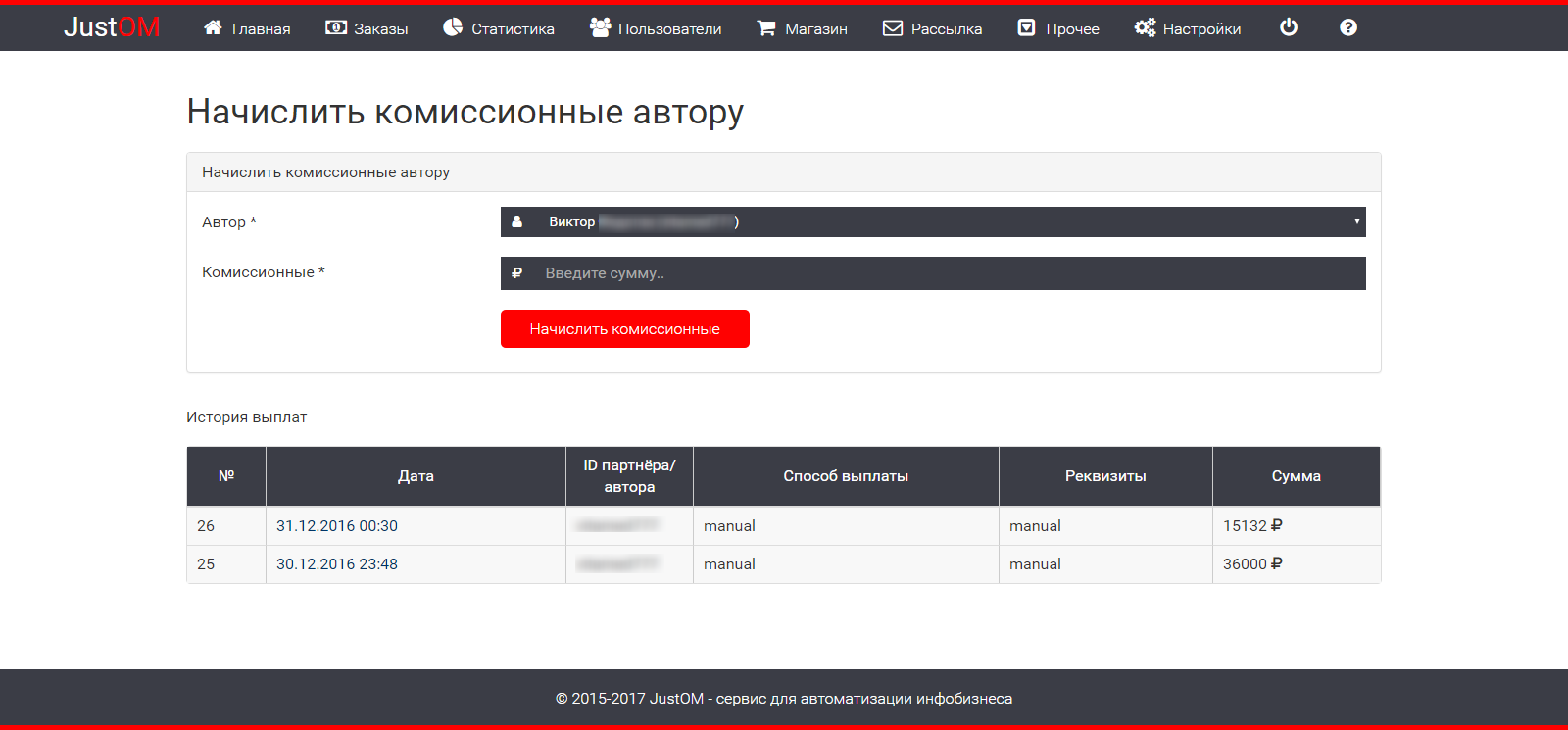Viewport: 1568px width, 730px height.
Task: Click the shopping cart icon
Action: pos(766,28)
